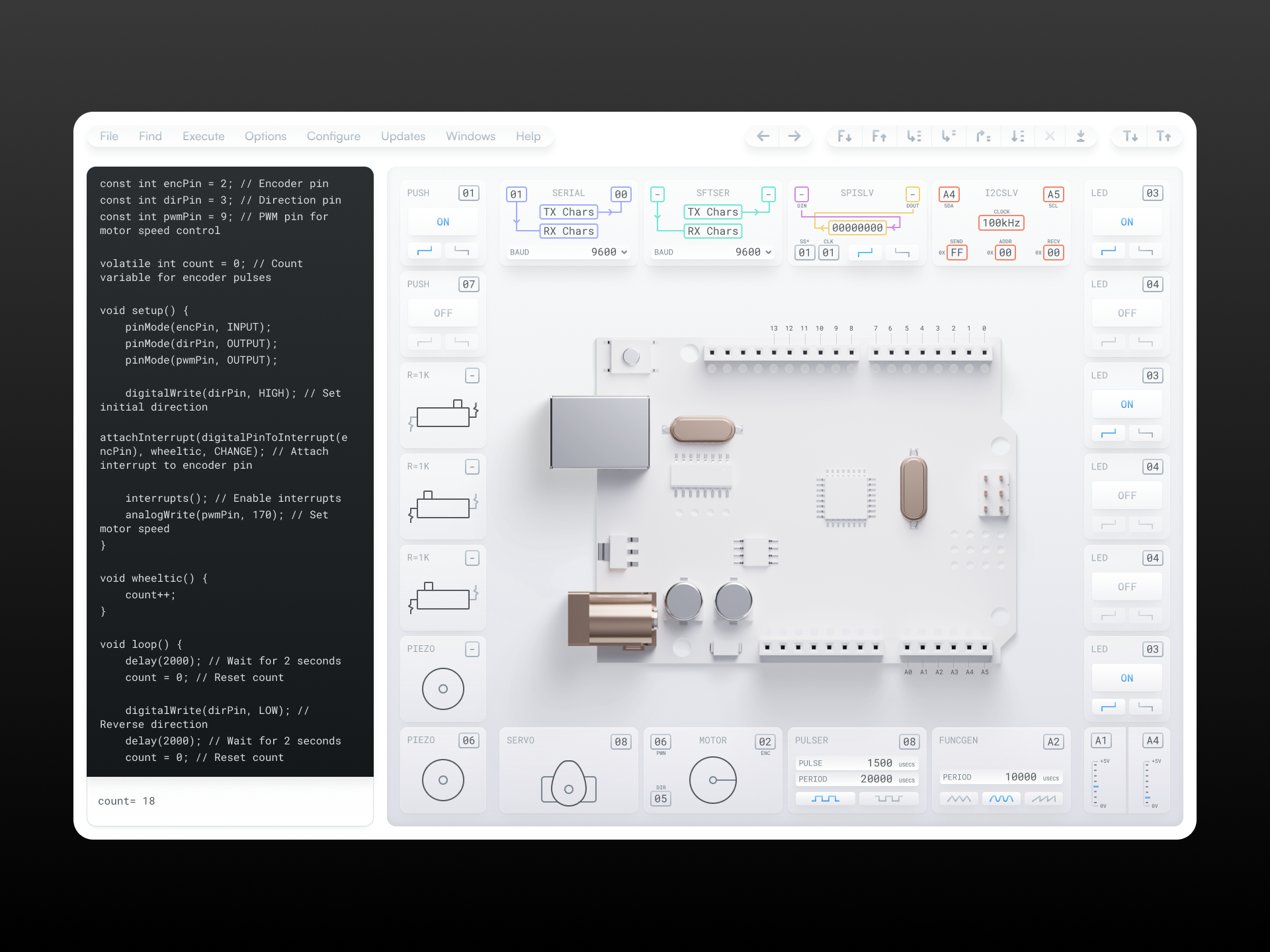
Task: Turn on PUSH 07 currently showing OFF
Action: click(443, 313)
